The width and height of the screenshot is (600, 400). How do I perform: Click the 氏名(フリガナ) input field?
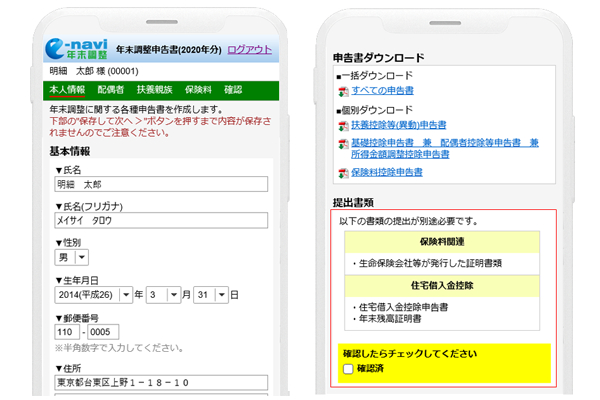click(x=161, y=221)
